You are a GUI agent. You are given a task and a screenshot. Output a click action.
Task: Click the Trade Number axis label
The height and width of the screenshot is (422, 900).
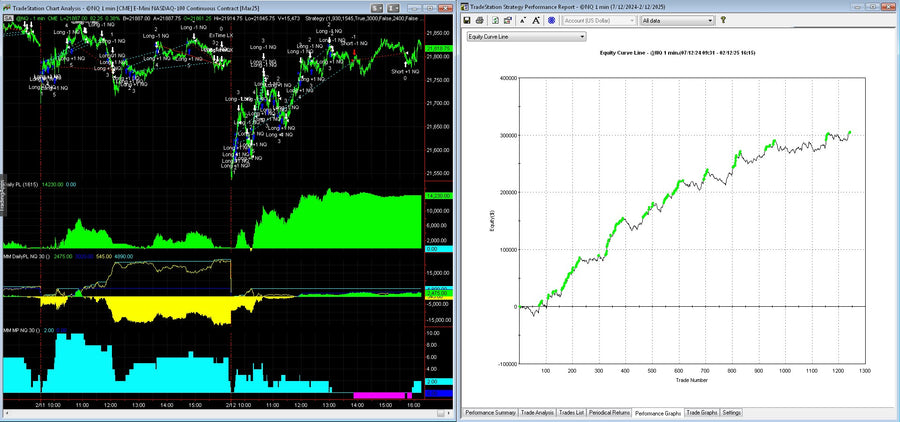pyautogui.click(x=692, y=380)
